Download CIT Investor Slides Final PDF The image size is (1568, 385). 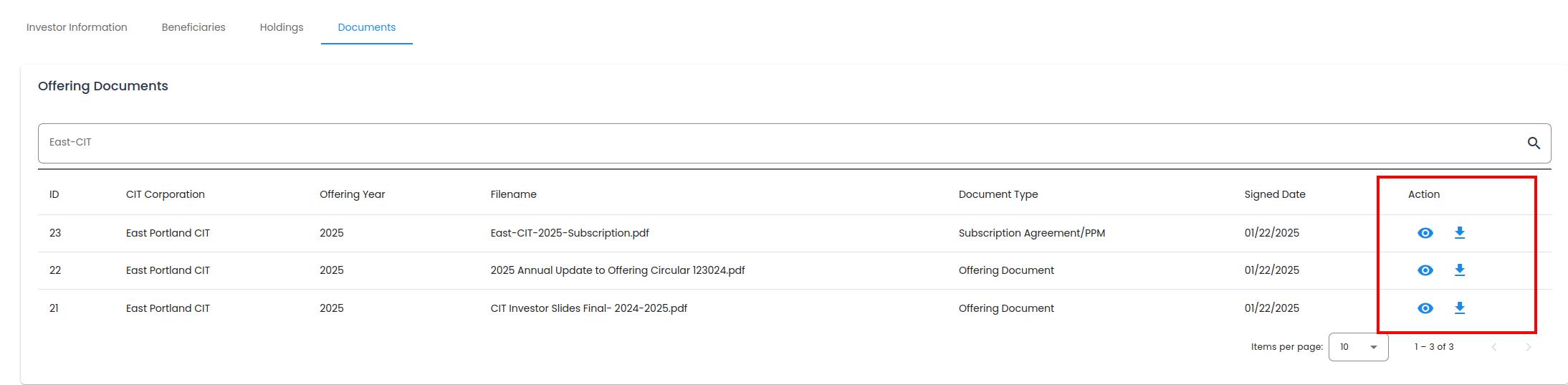[1459, 308]
